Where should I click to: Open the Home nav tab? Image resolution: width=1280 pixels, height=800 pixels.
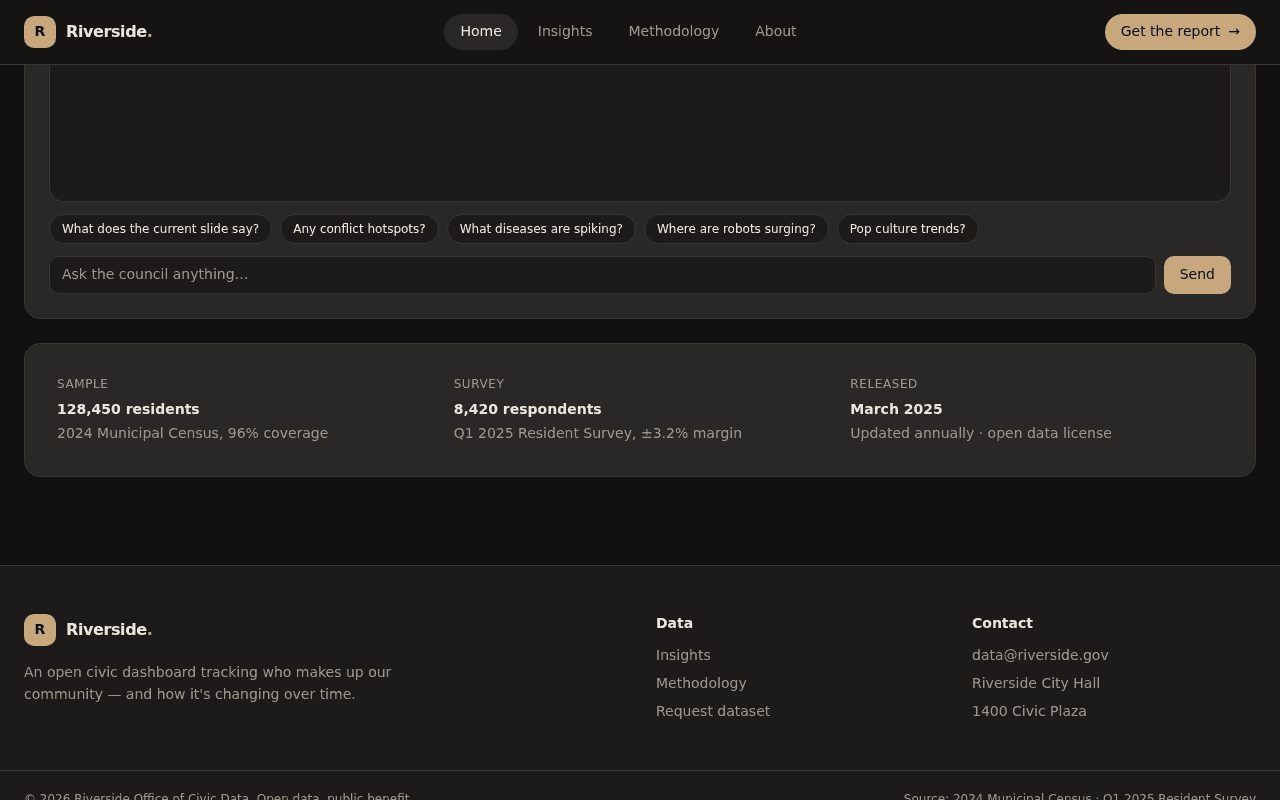point(481,32)
